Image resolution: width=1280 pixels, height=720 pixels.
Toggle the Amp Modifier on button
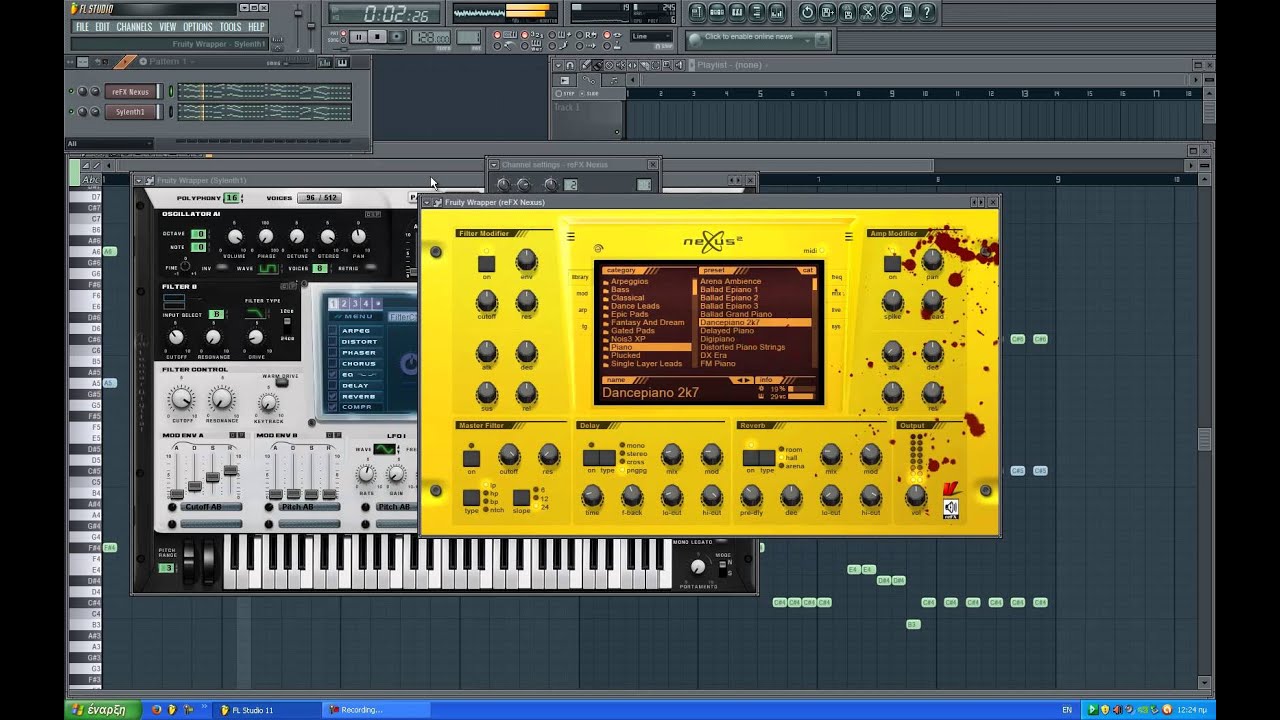[892, 264]
